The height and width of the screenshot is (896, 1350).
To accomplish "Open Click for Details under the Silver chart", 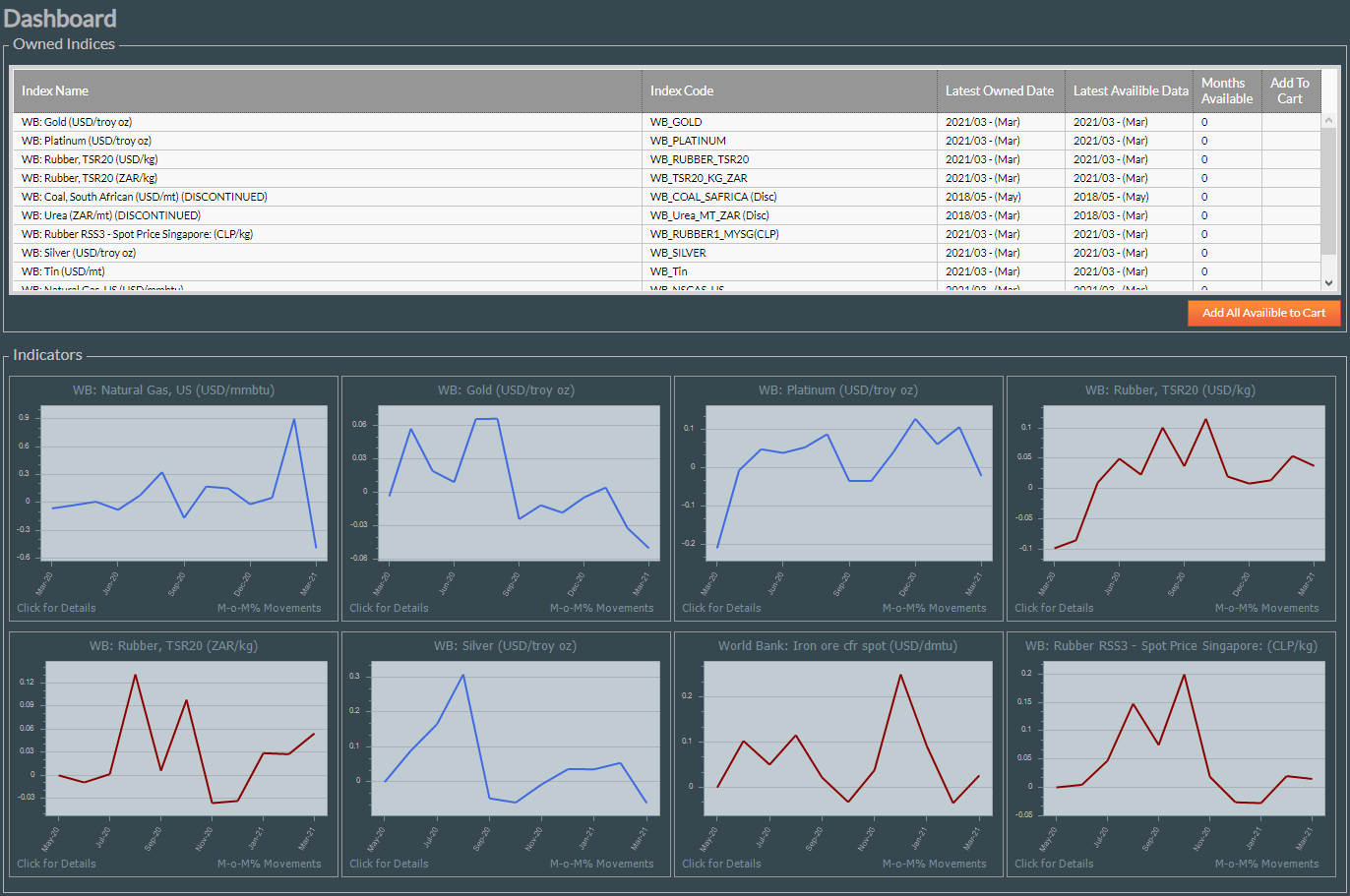I will tap(388, 863).
